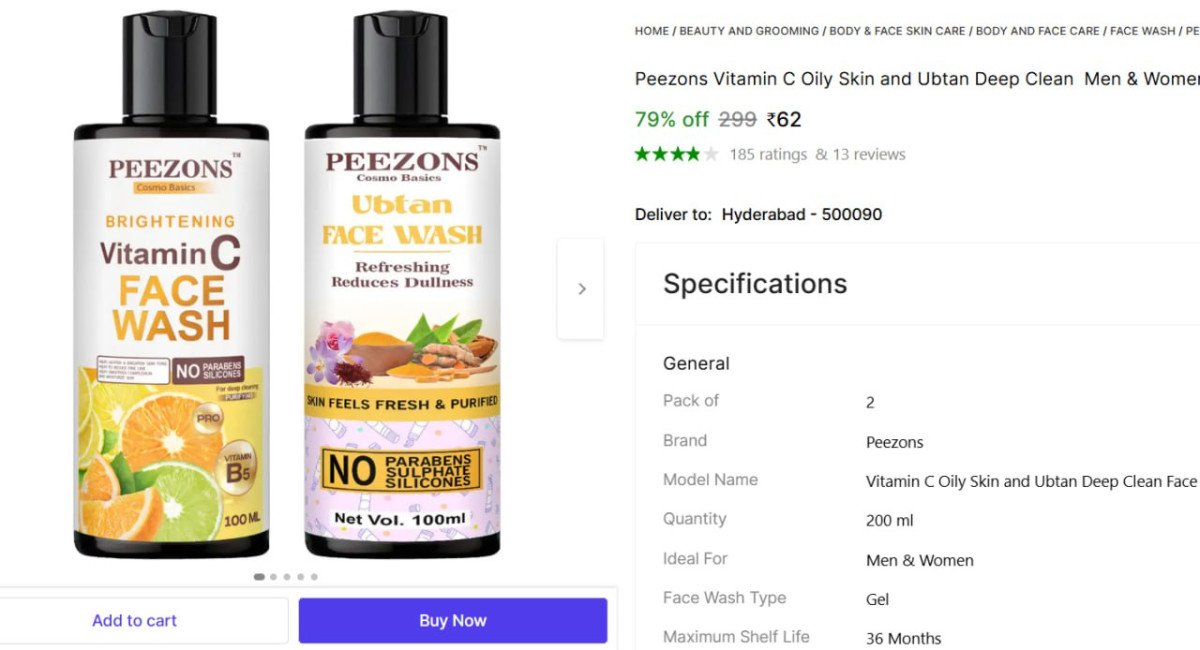
Task: Change delivery location Hyderabad - 500090
Action: tap(801, 214)
